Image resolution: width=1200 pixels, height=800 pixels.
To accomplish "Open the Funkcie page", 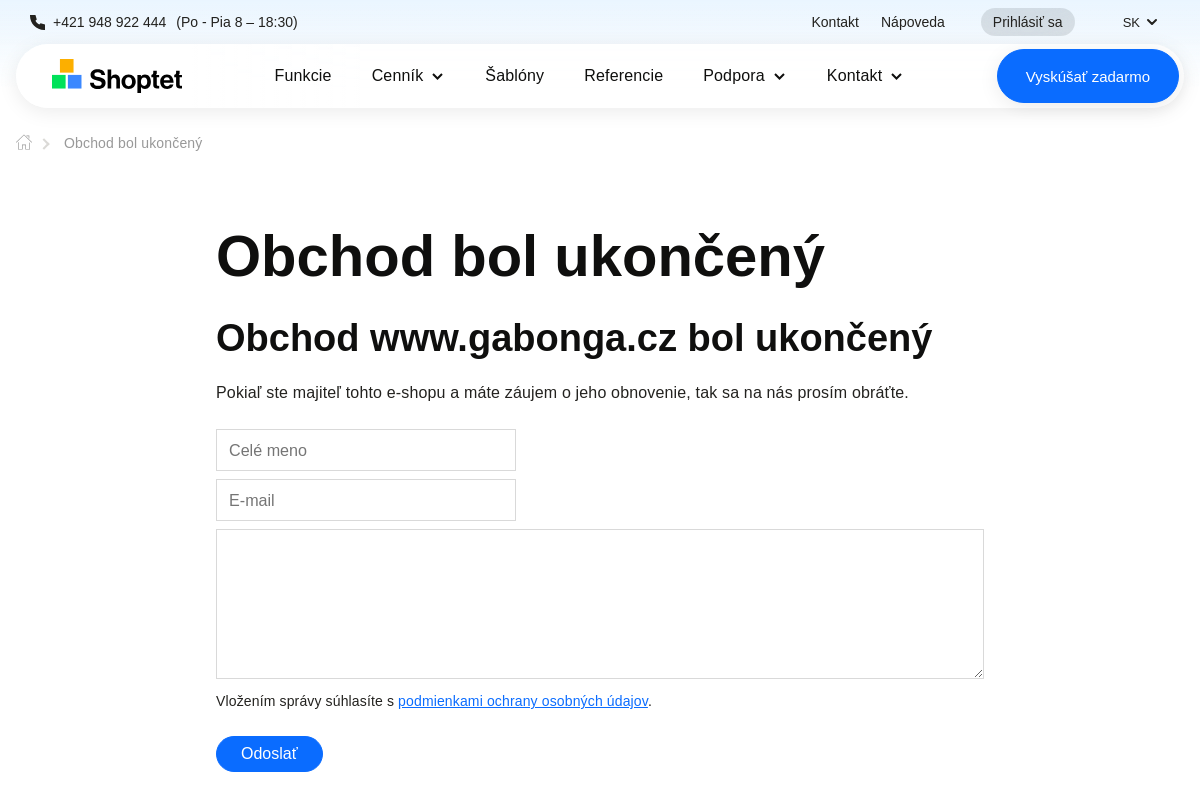I will [302, 75].
